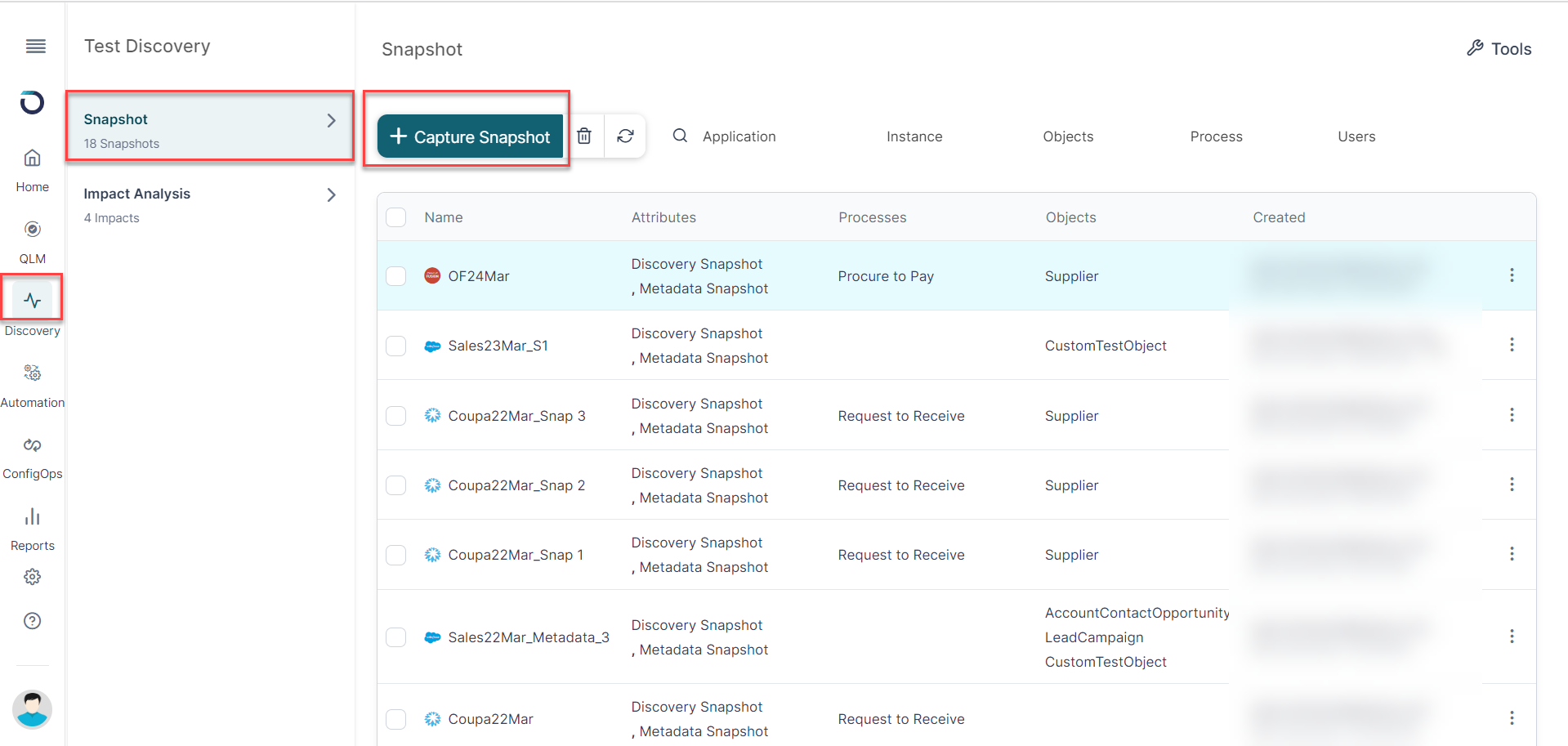Open the Application filter
This screenshot has width=1568, height=746.
[739, 136]
